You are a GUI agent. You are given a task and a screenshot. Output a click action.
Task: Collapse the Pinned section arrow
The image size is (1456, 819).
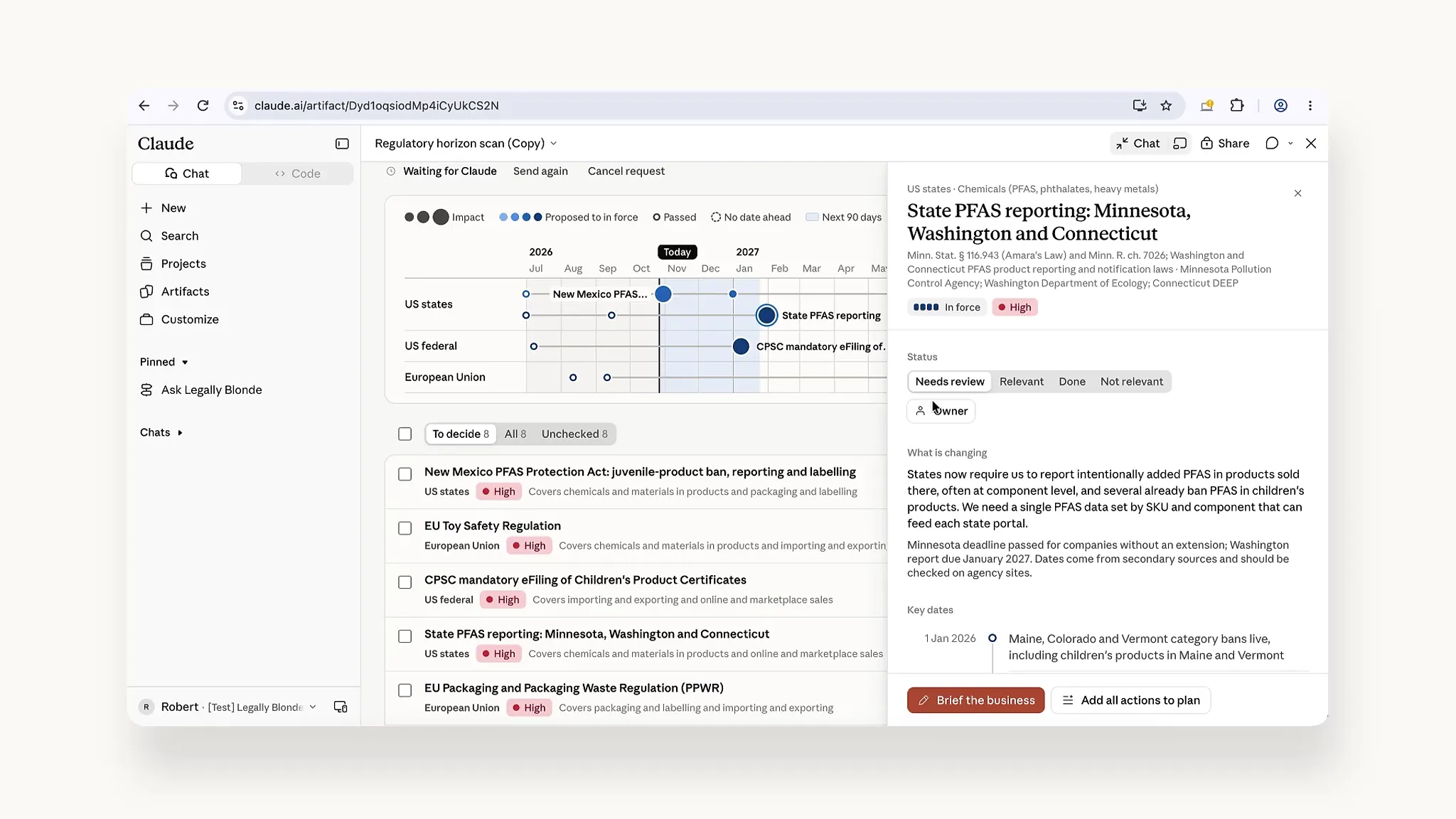(185, 363)
